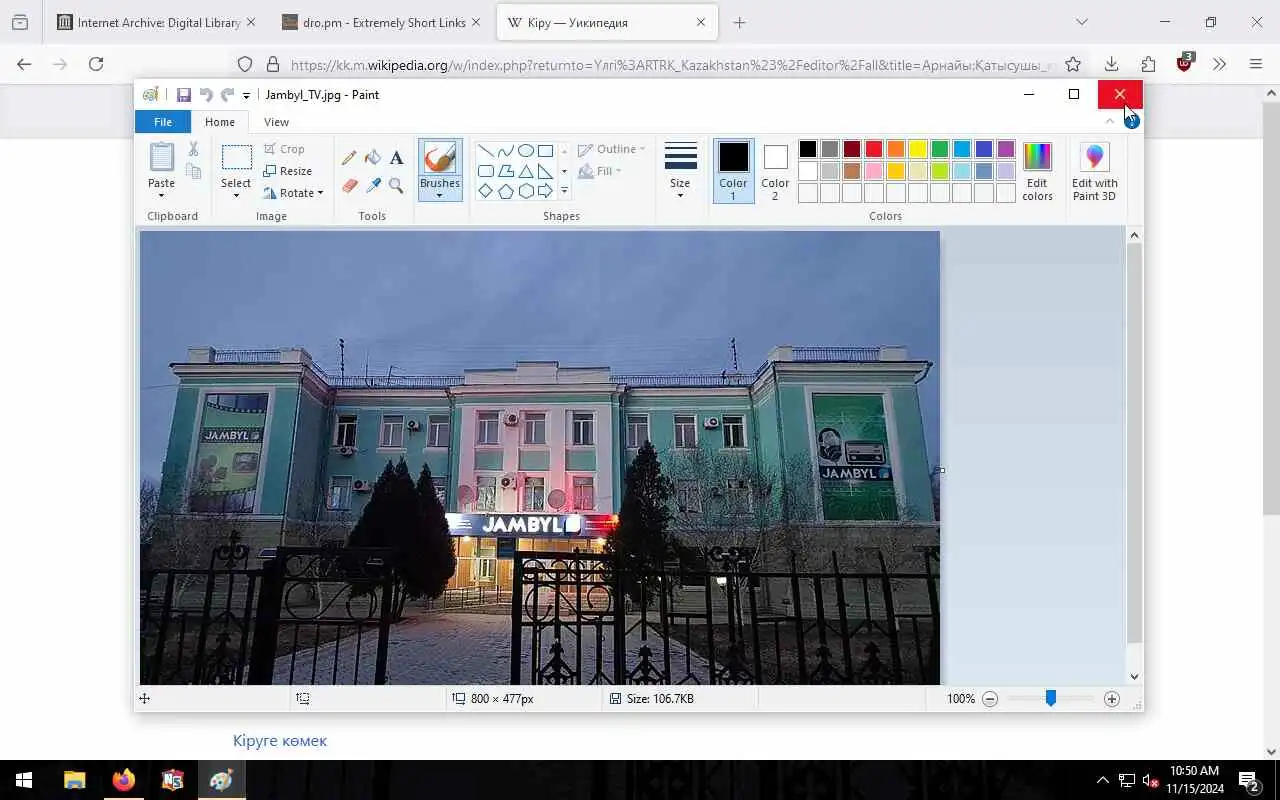Image resolution: width=1280 pixels, height=800 pixels.
Task: Click Edit colors button
Action: click(1037, 171)
